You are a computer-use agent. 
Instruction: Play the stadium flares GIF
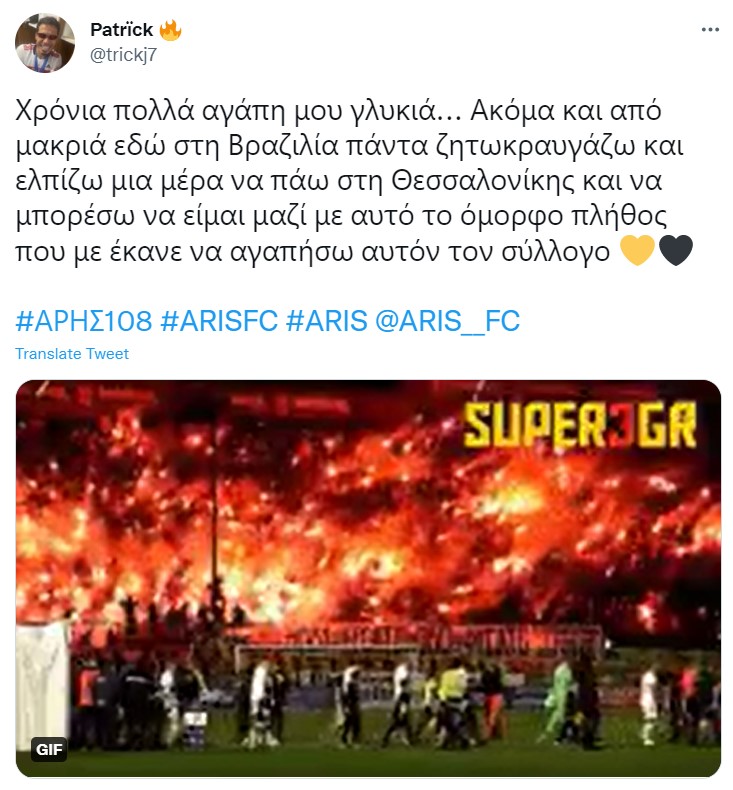(368, 578)
